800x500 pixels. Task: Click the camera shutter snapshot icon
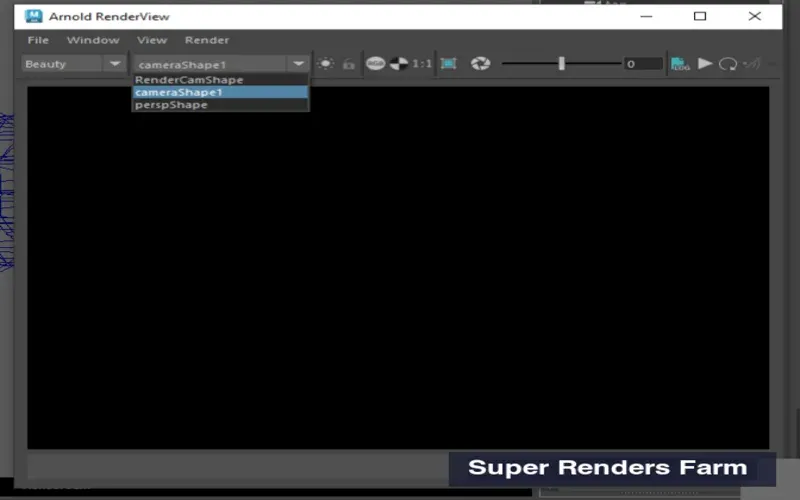(480, 63)
